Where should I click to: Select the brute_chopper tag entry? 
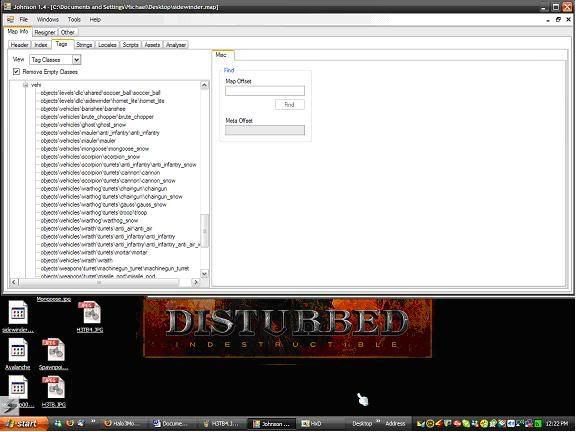[x=97, y=117]
